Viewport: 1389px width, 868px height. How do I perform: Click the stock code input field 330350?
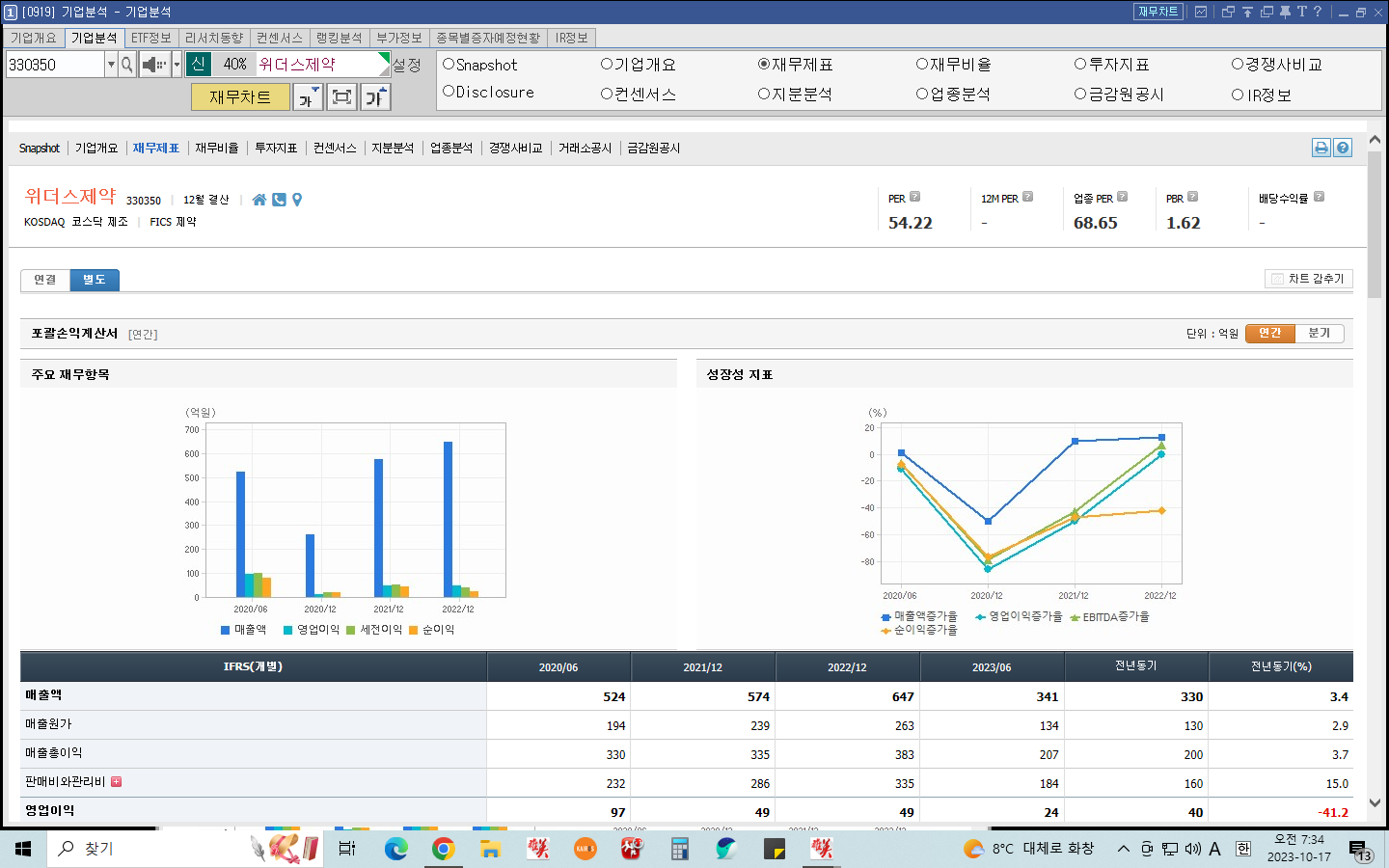click(55, 65)
